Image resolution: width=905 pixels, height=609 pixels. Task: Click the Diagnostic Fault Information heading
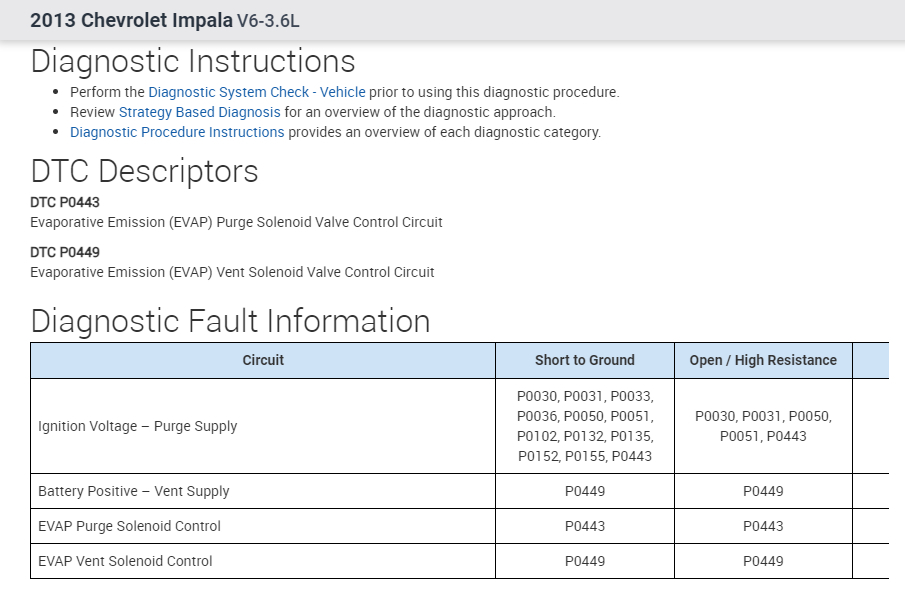click(230, 321)
